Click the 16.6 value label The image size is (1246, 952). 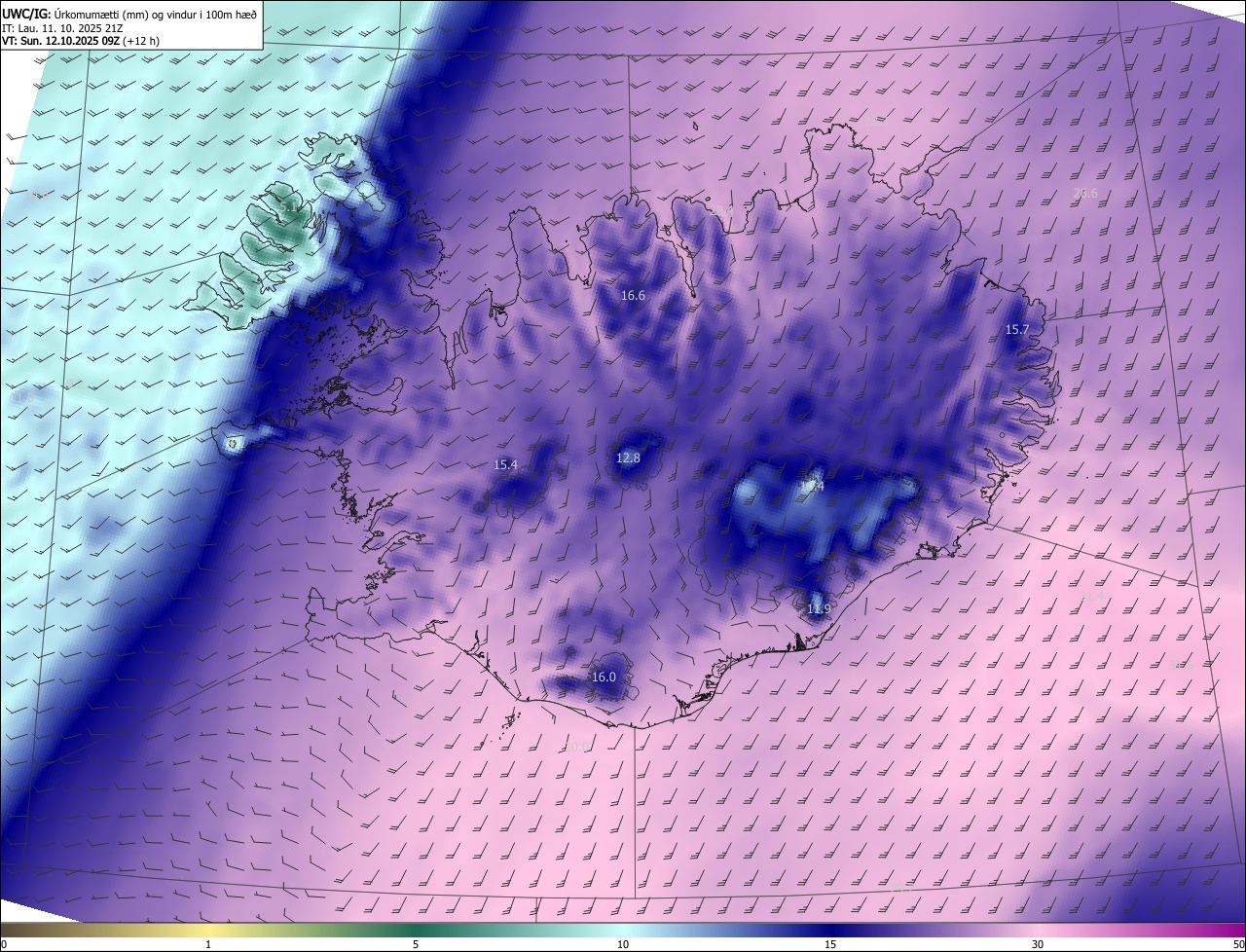tap(633, 295)
